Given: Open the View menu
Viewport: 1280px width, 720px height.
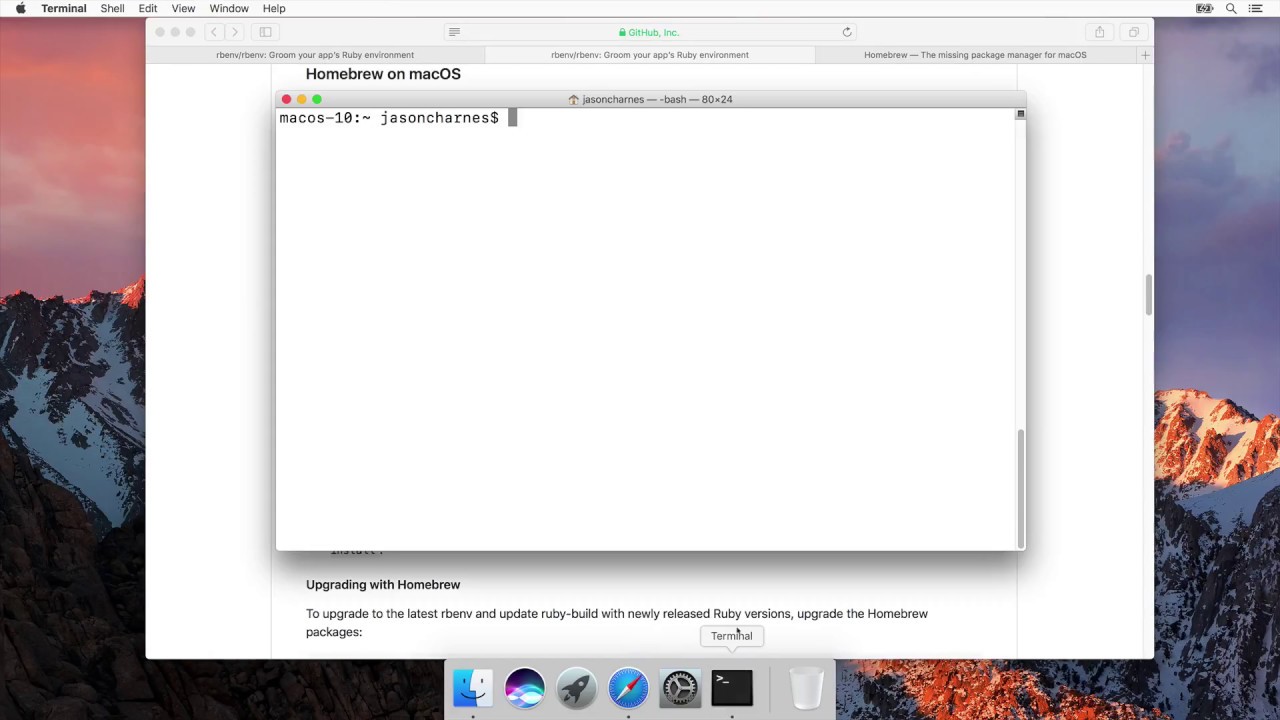Looking at the screenshot, I should tap(183, 8).
